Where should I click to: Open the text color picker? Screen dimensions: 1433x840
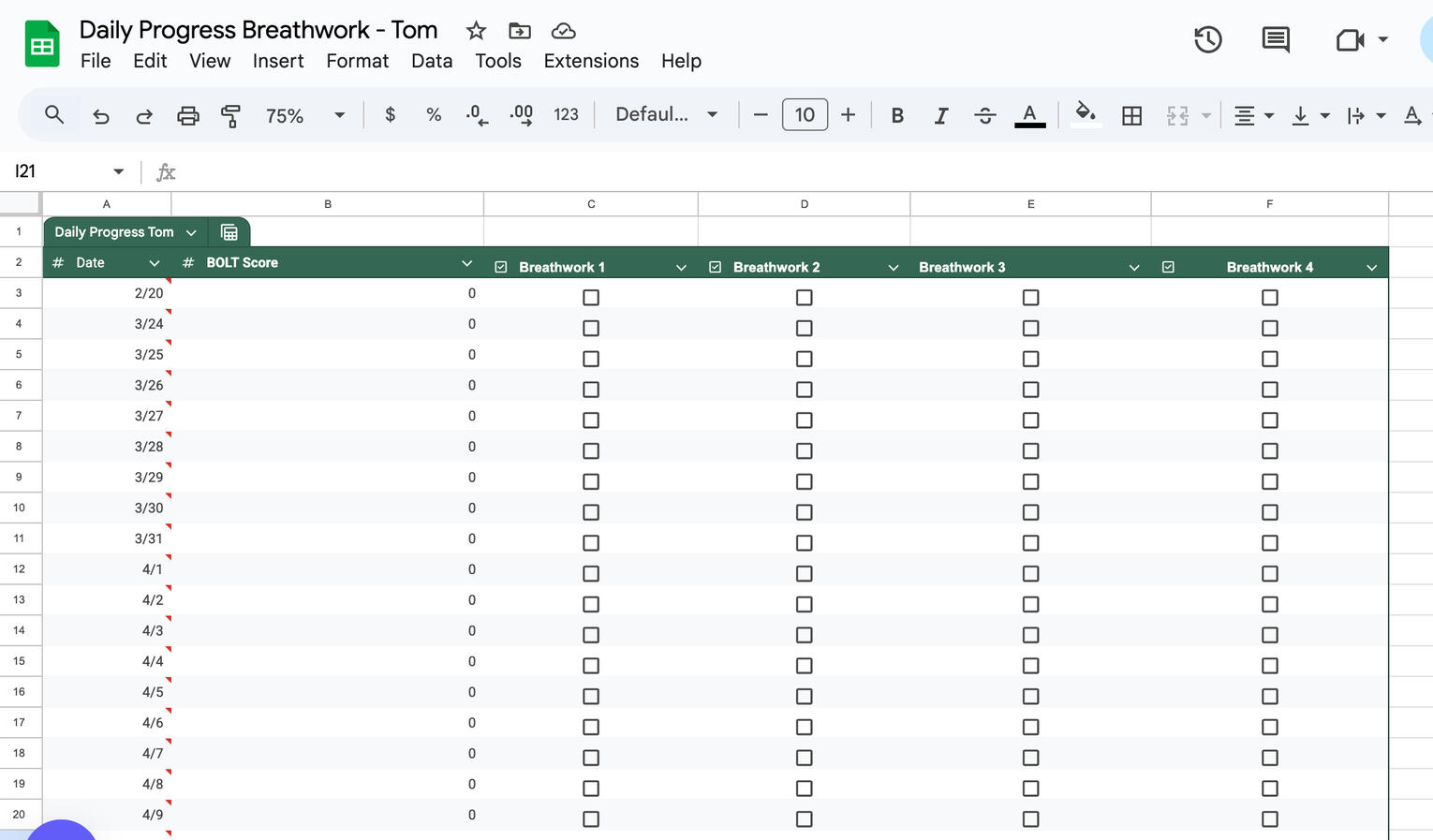point(1029,115)
